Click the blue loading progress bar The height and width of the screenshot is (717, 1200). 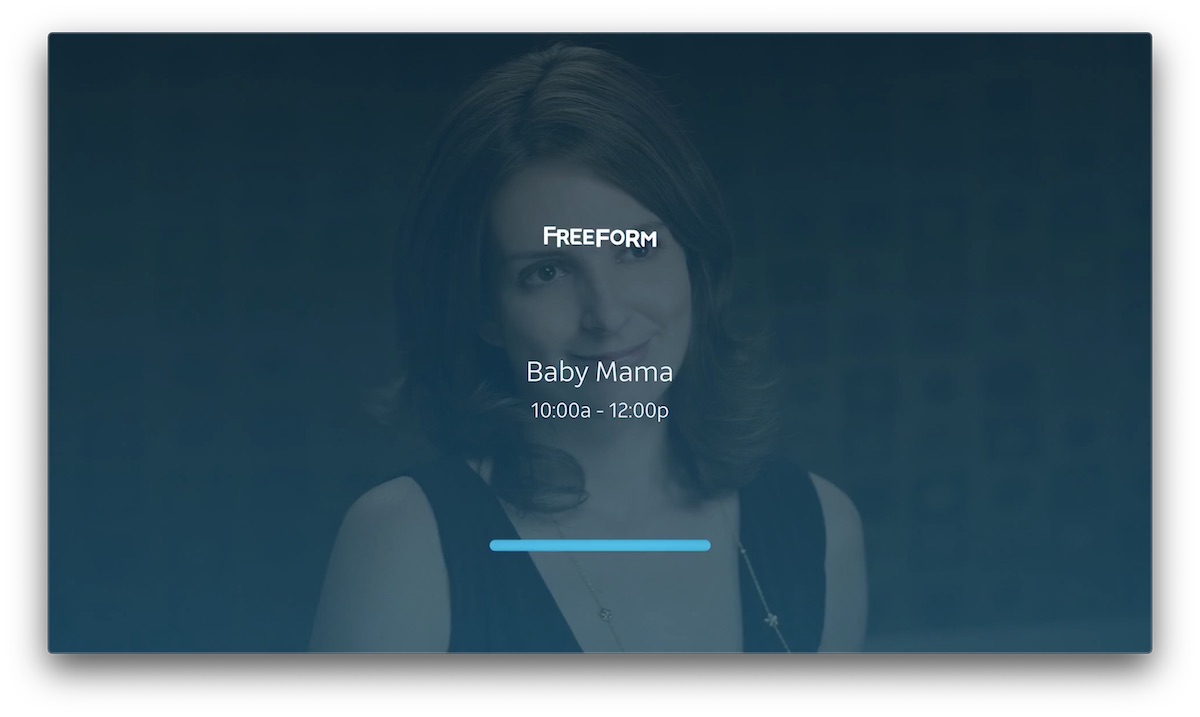[x=600, y=545]
